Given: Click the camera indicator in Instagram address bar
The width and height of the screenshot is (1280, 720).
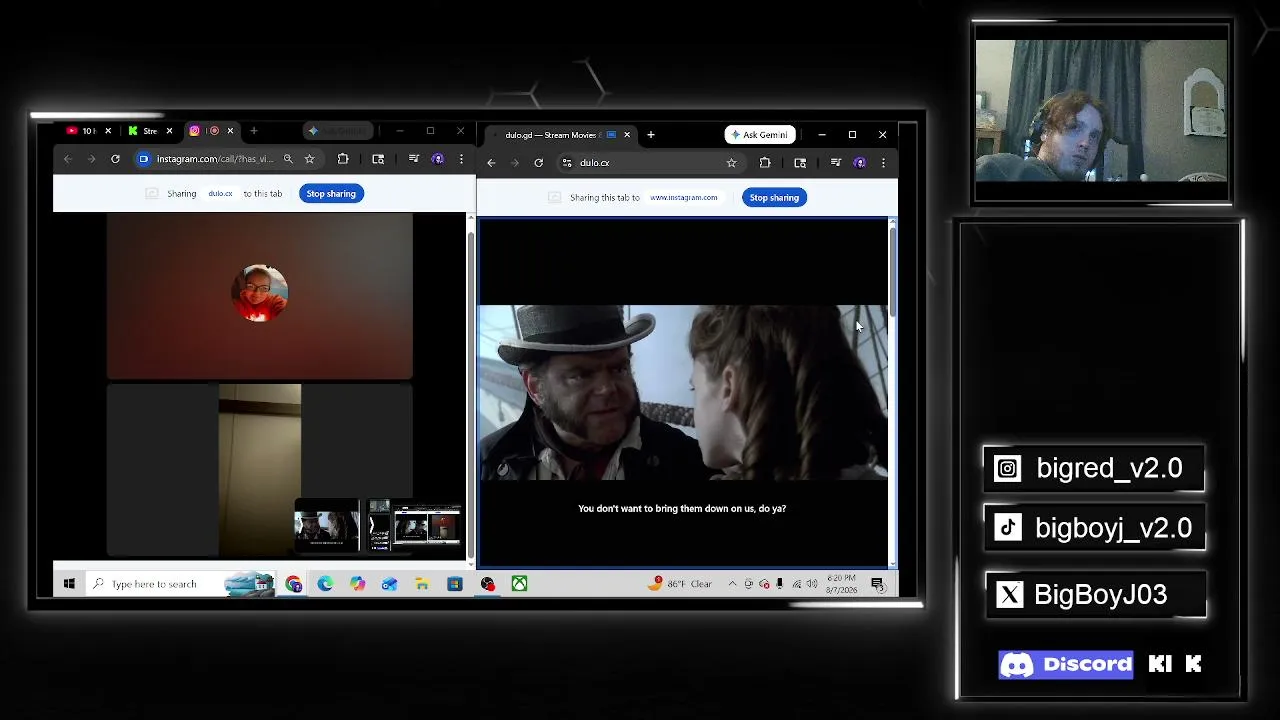Looking at the screenshot, I should click(143, 159).
